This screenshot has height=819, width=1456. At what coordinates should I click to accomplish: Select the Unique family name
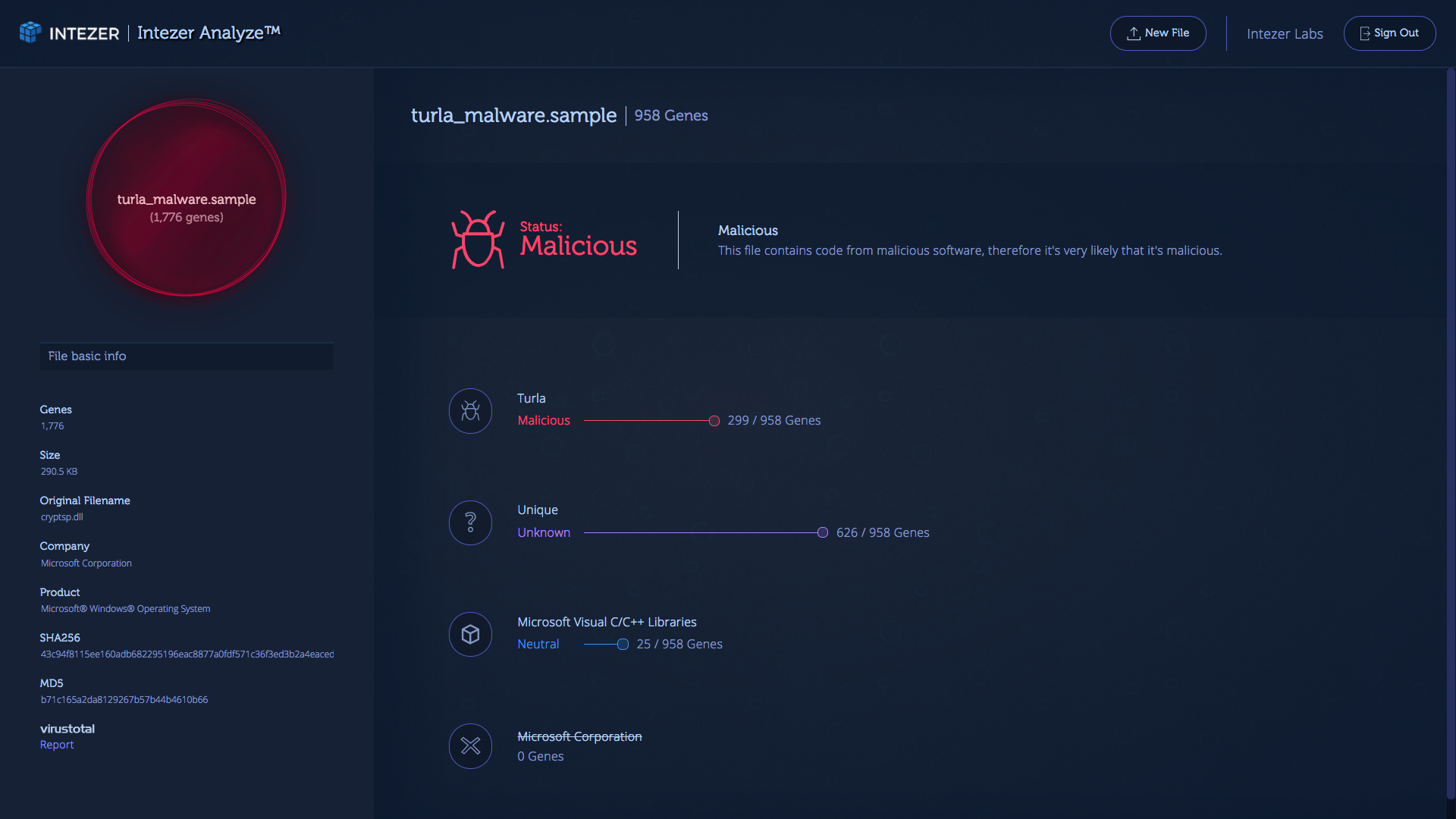pyautogui.click(x=538, y=510)
